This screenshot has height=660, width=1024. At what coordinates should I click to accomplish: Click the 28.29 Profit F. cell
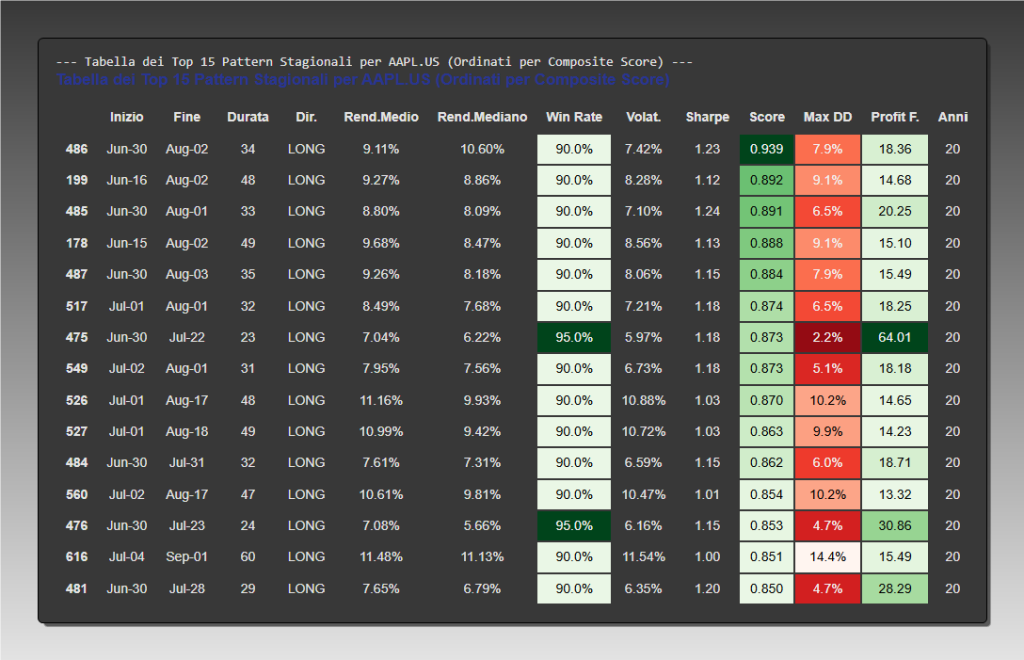tap(895, 588)
